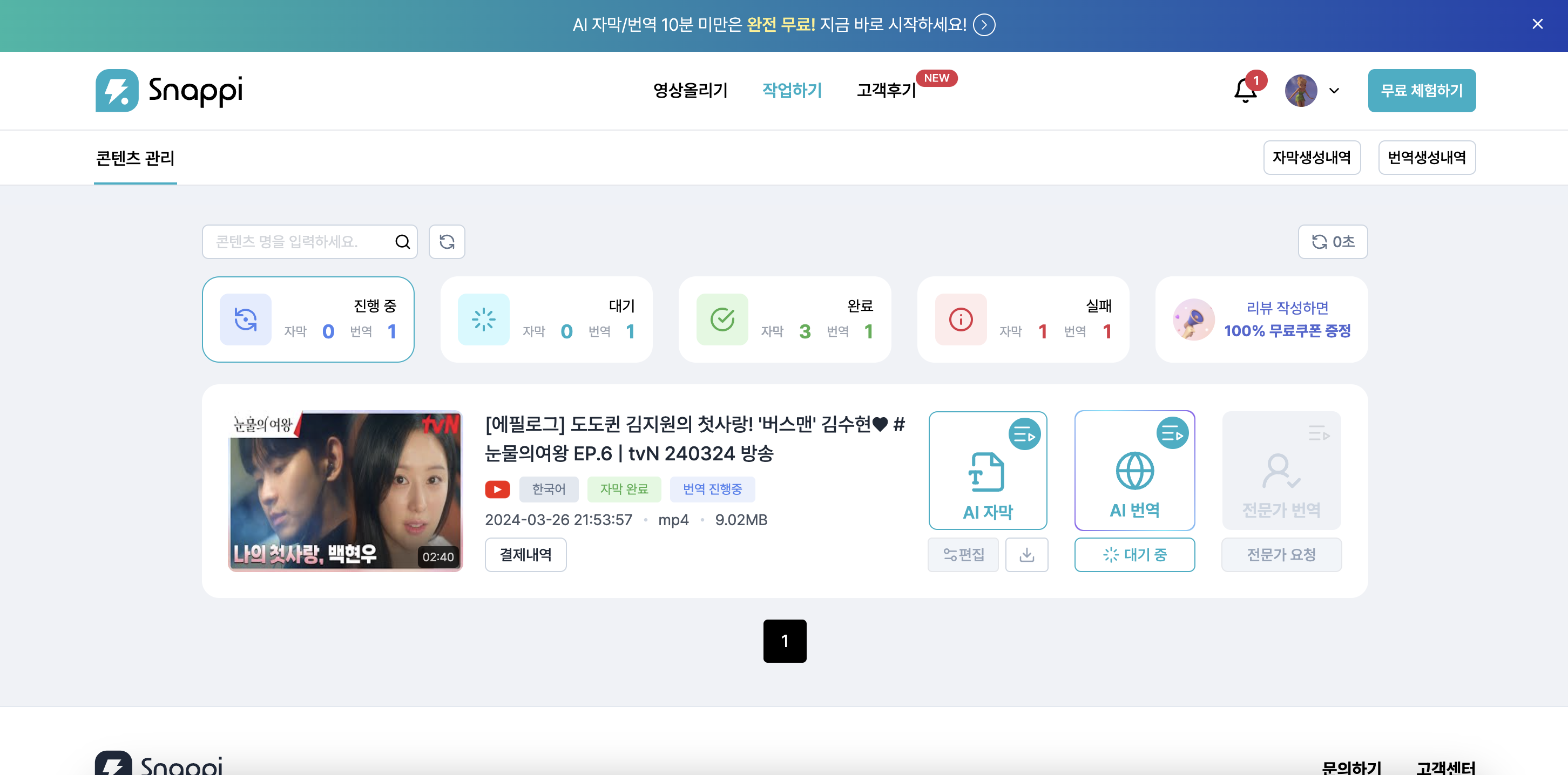Click refresh icon next to search box

447,241
